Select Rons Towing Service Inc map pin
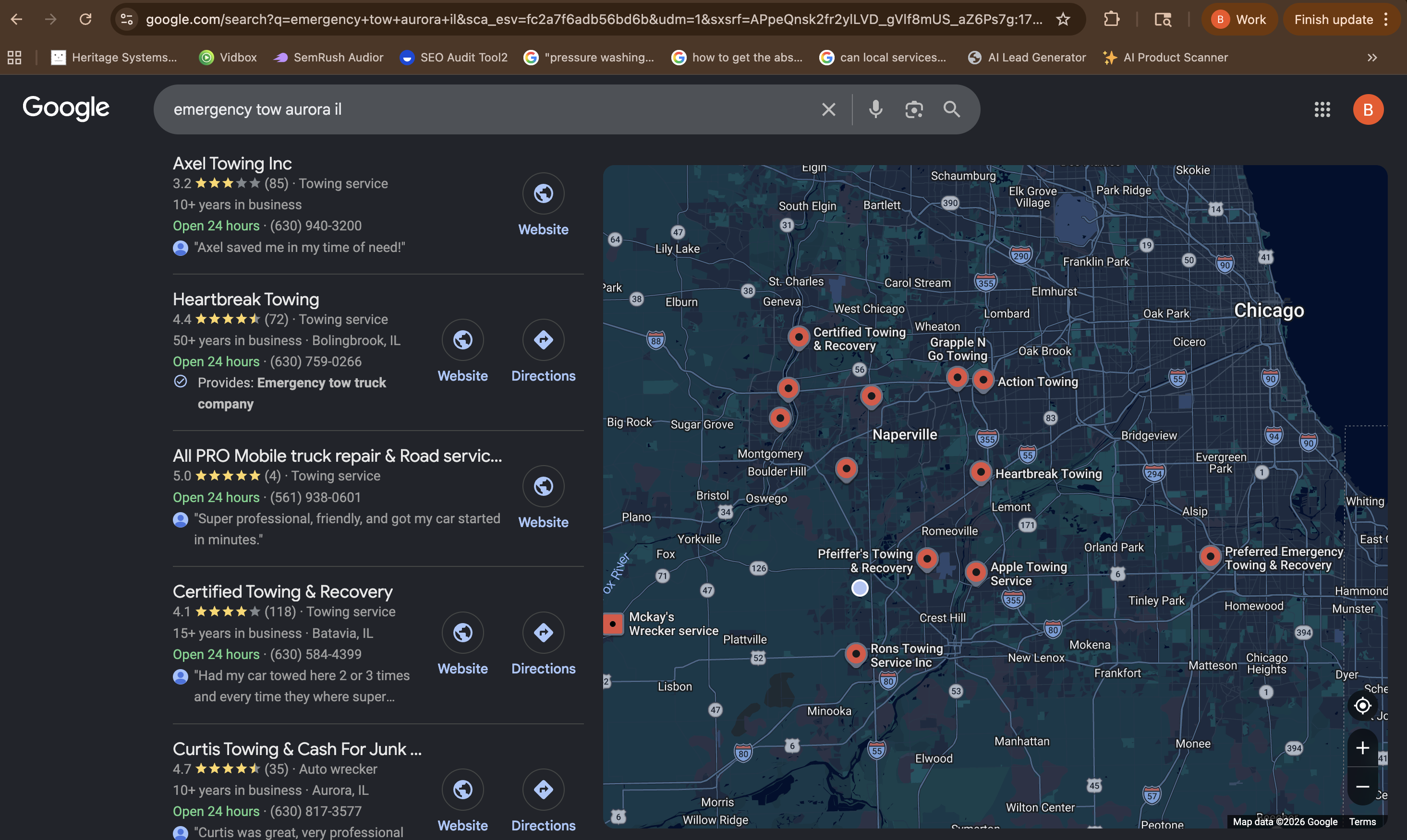 pyautogui.click(x=856, y=655)
